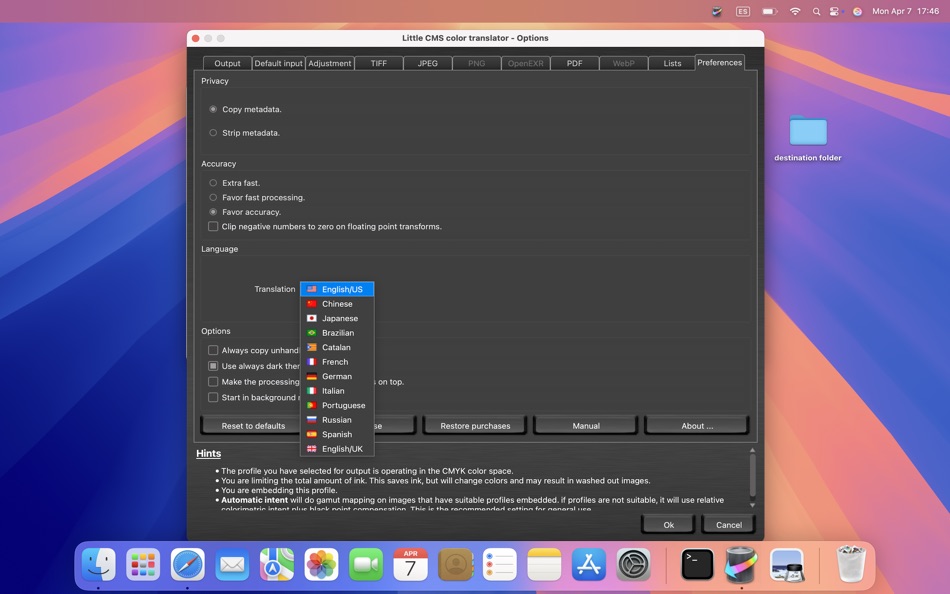Select Strip metadata radio button
Screen dimensions: 950x594
213,133
